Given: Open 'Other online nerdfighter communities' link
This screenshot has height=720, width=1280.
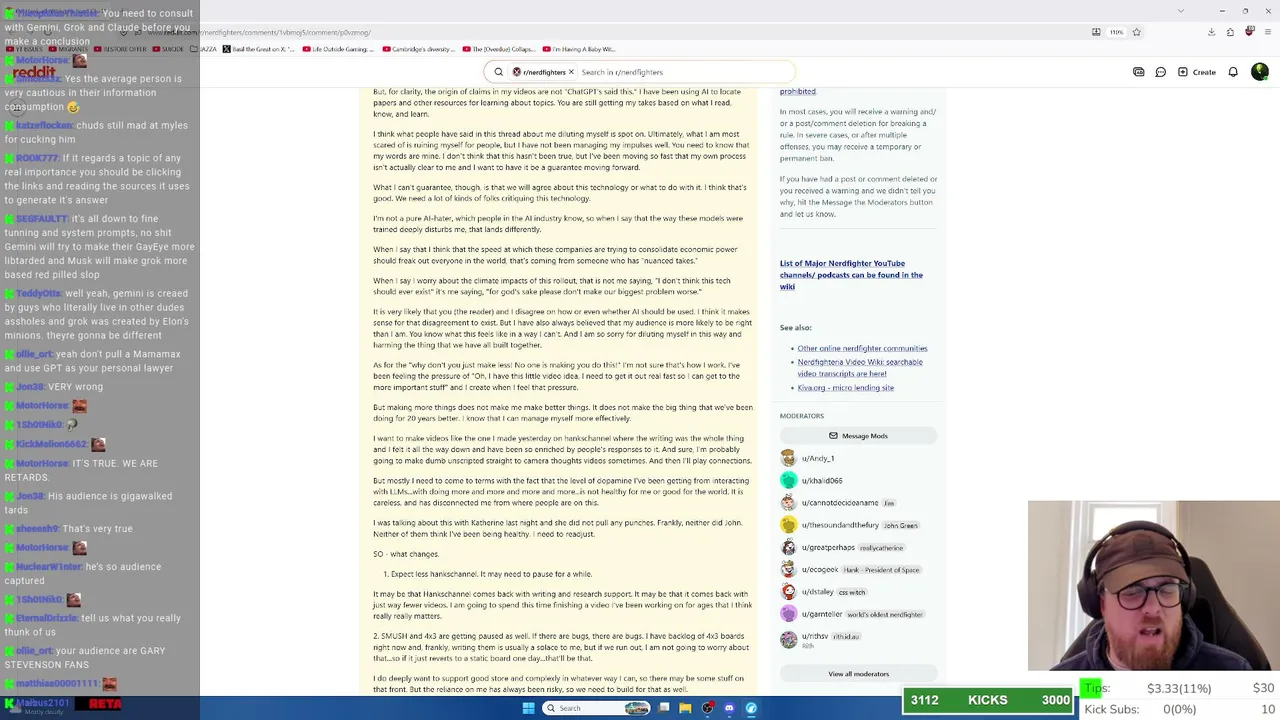Looking at the screenshot, I should tap(862, 349).
